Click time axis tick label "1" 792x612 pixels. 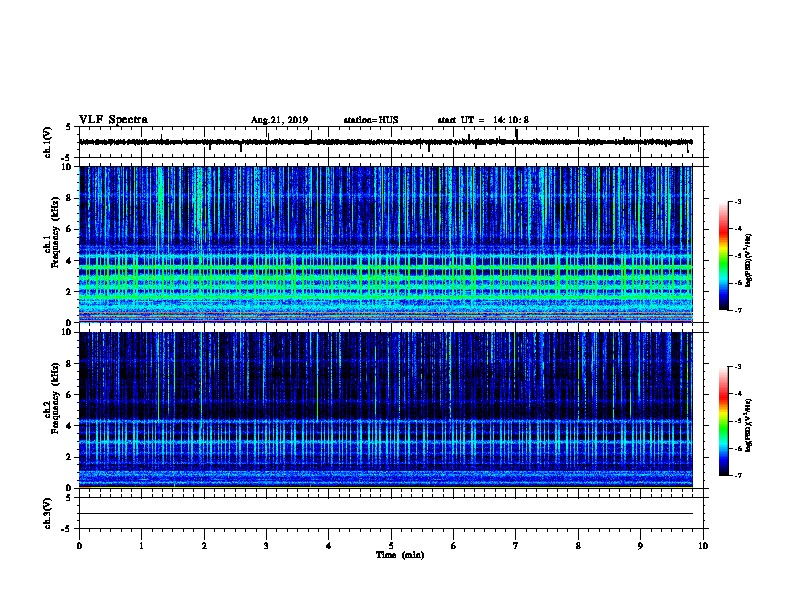(141, 546)
